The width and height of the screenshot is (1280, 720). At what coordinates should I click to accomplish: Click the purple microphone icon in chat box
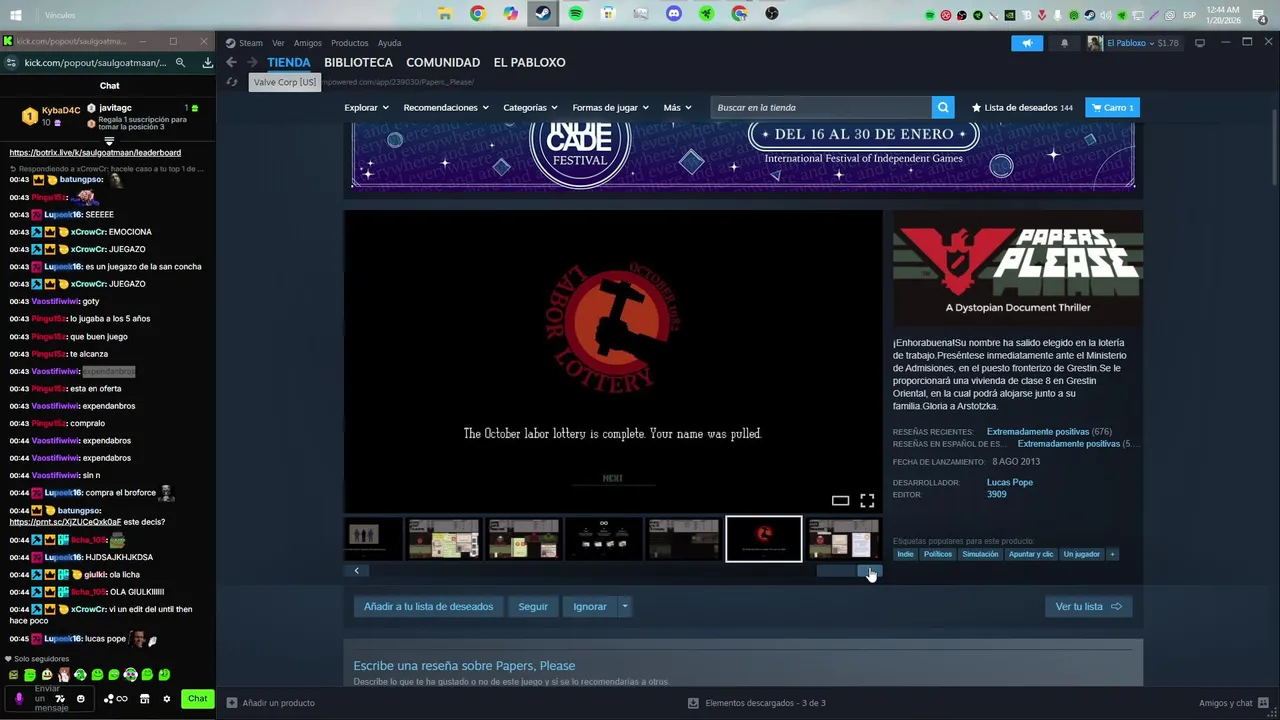19,699
